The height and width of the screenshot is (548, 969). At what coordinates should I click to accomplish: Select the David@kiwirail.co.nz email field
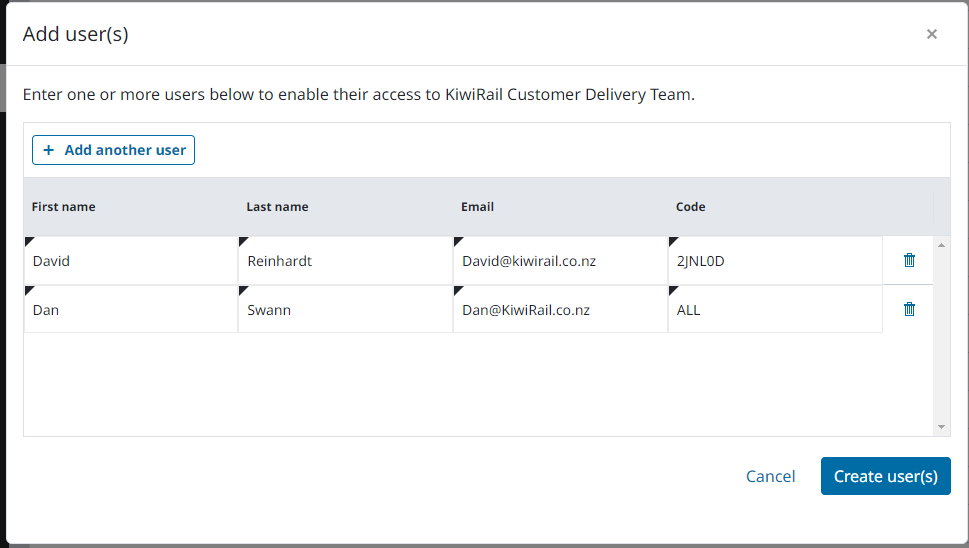click(560, 261)
